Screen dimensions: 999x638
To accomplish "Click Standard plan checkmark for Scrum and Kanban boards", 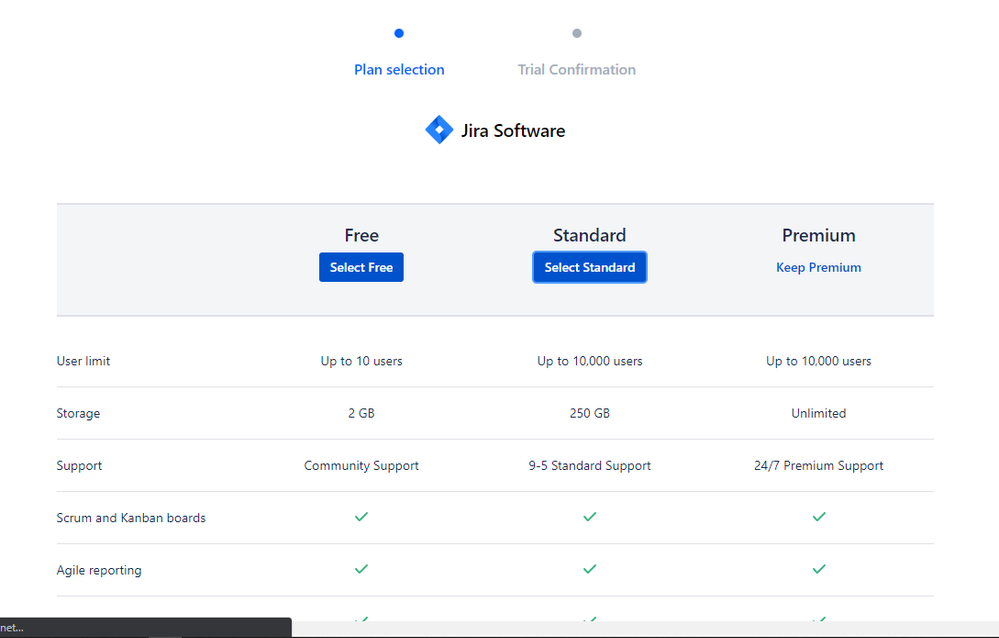I will [590, 517].
